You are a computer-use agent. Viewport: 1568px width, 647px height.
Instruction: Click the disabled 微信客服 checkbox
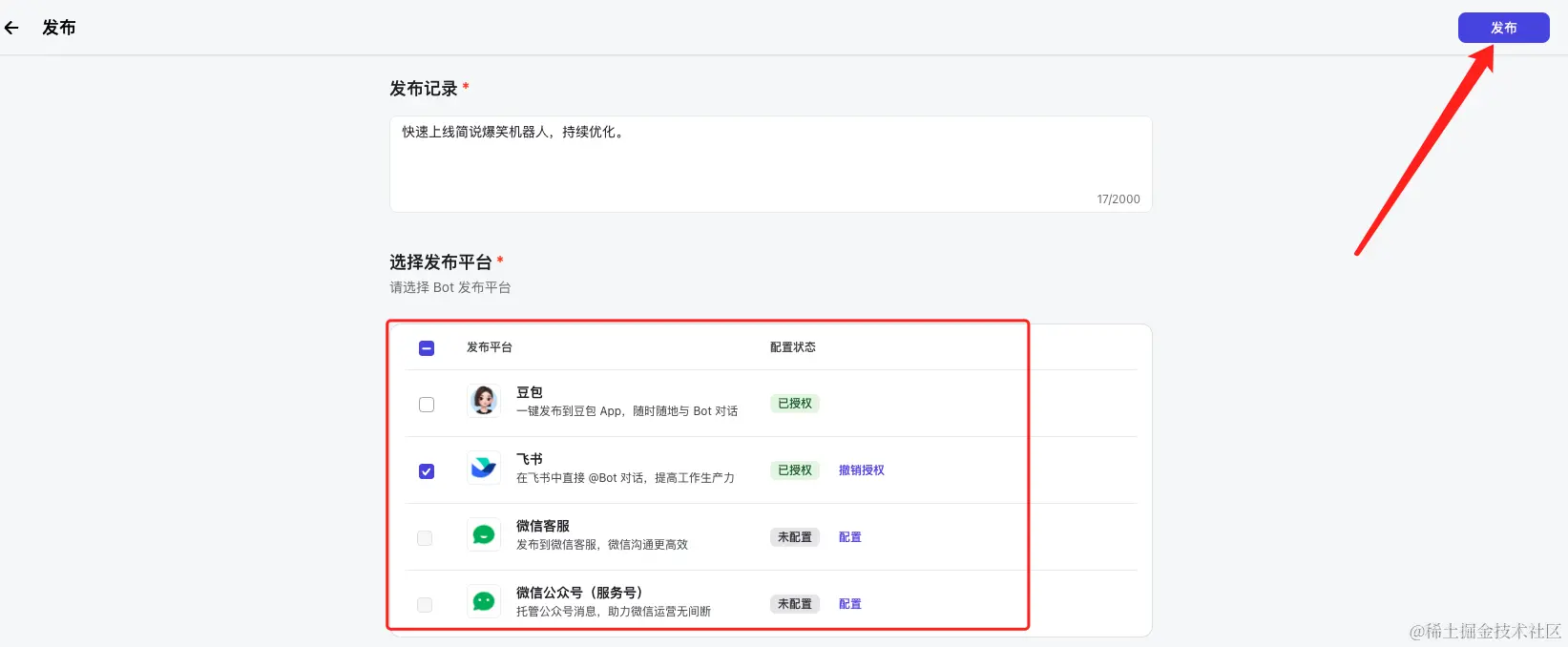[x=425, y=538]
